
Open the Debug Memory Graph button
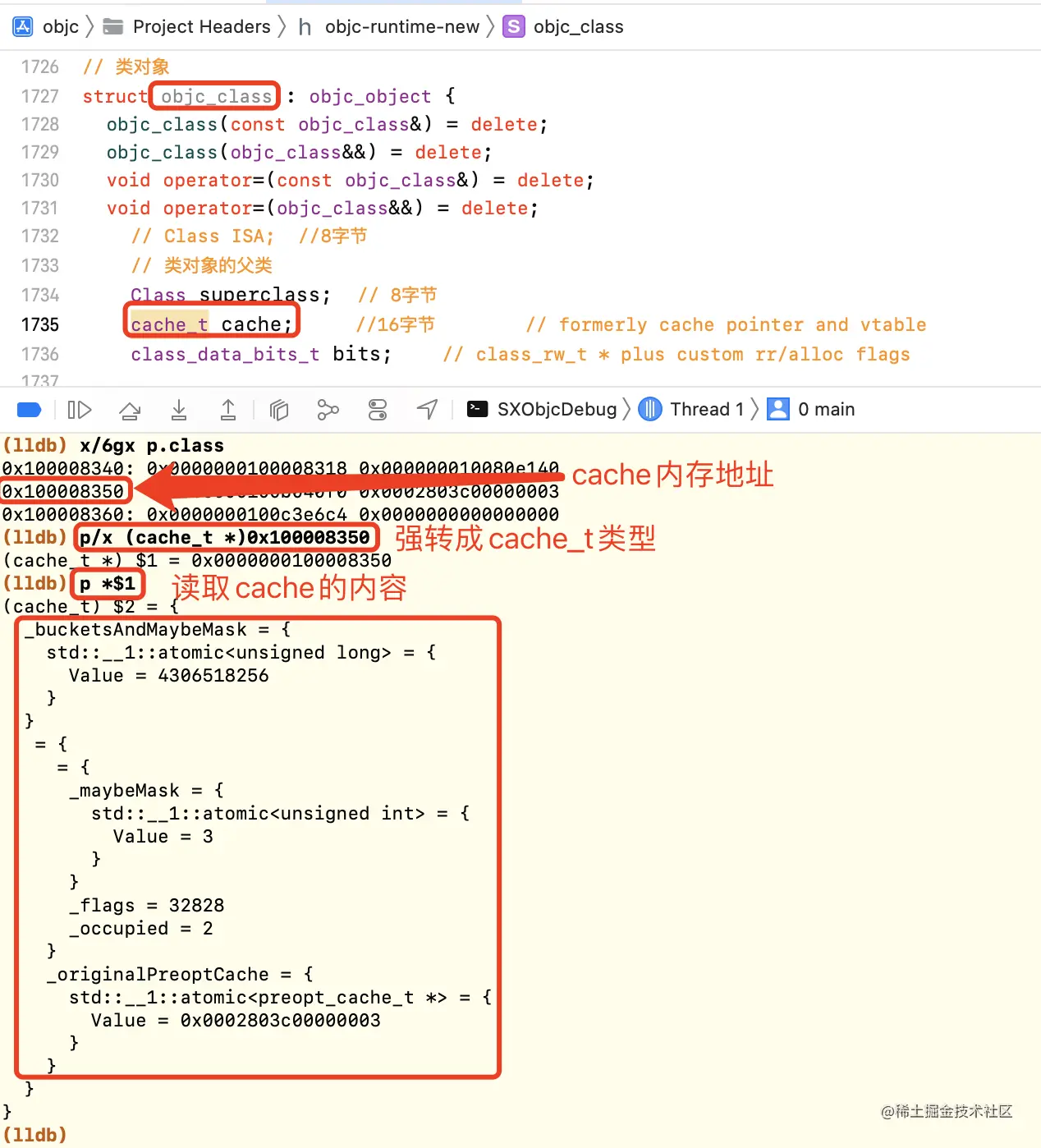(x=328, y=409)
